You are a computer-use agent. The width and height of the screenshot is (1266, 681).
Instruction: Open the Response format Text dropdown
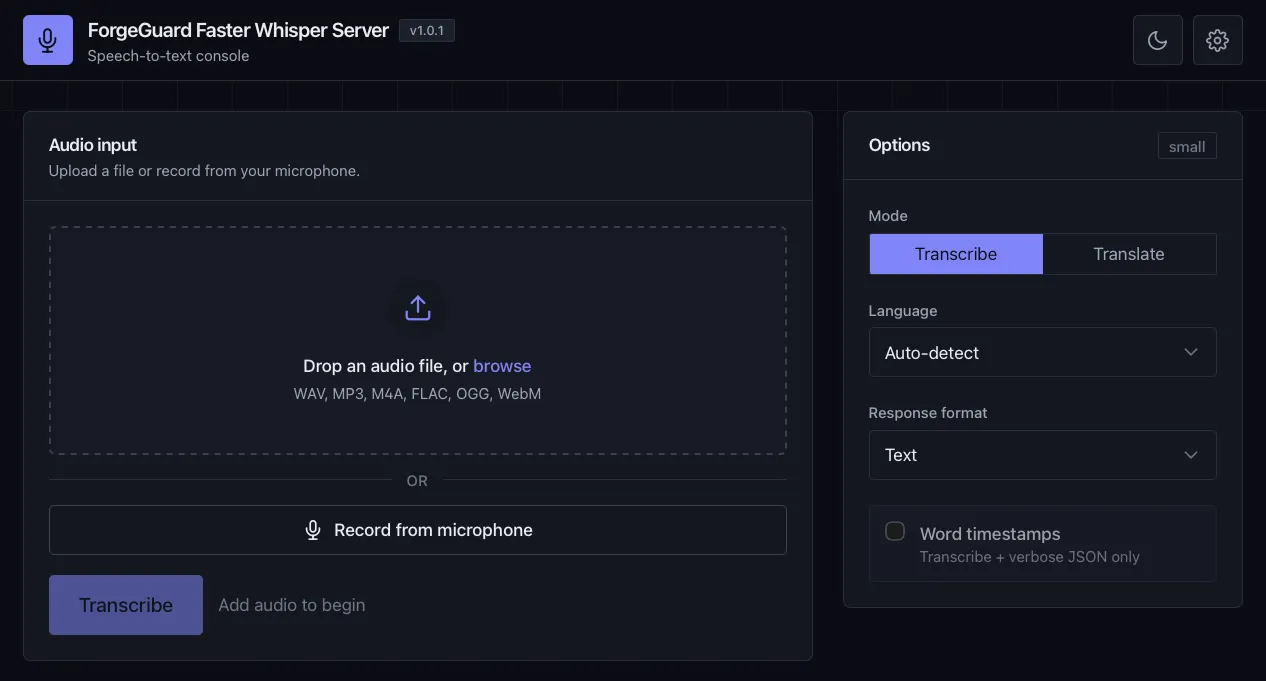point(1043,455)
